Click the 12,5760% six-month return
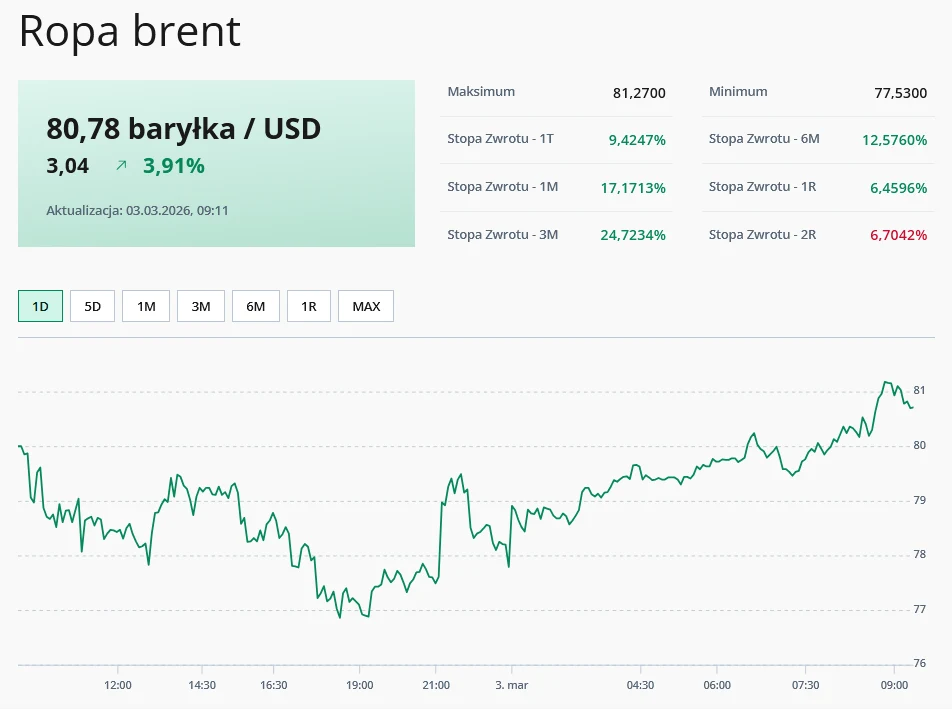This screenshot has width=952, height=709. point(893,140)
